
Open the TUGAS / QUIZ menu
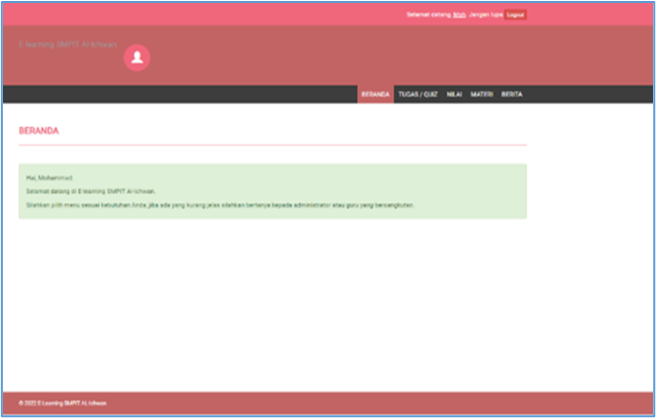[417, 94]
